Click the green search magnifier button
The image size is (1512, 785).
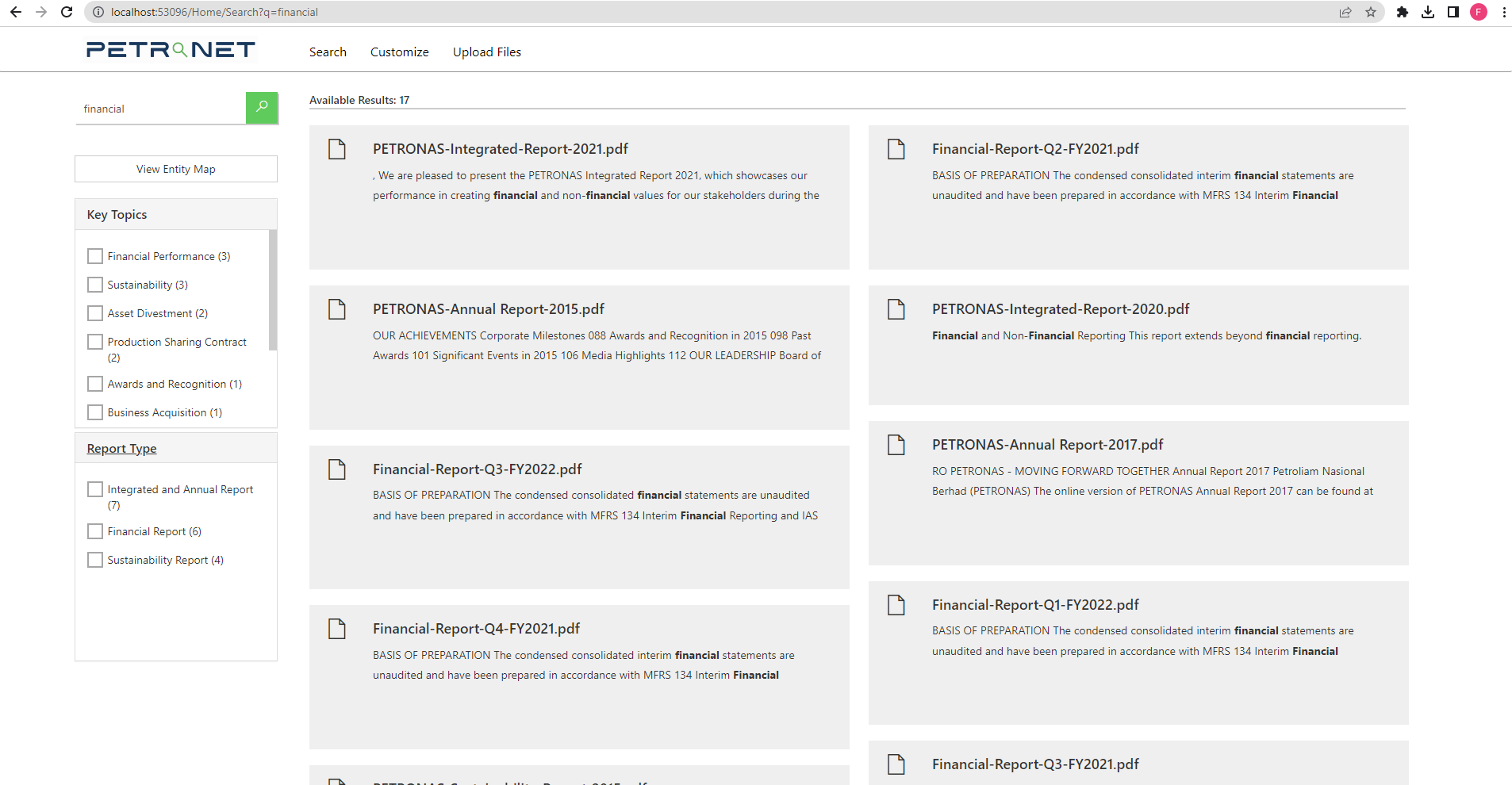(x=262, y=108)
